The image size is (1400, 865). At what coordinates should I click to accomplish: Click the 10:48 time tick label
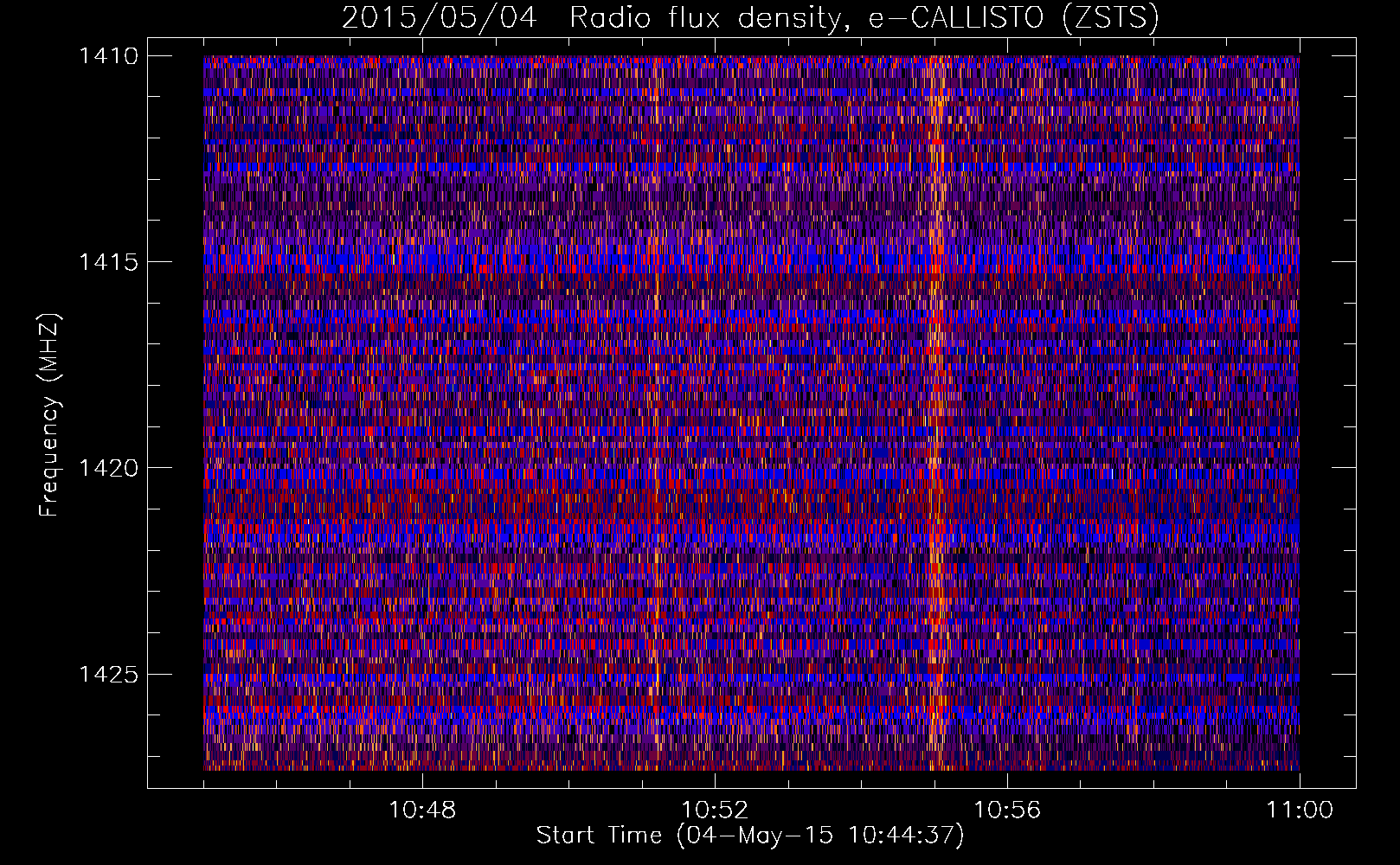tap(422, 811)
